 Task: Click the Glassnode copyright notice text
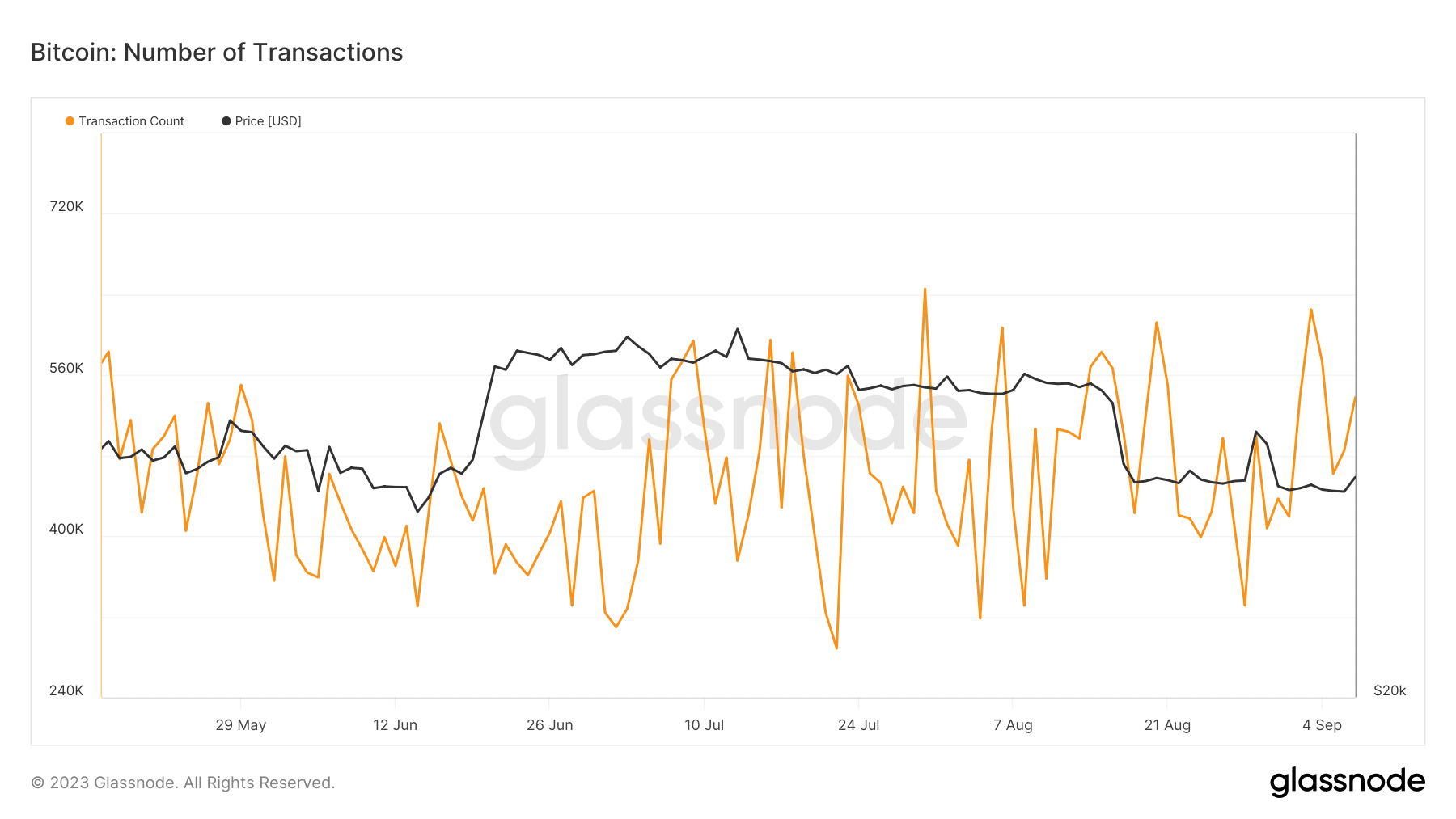pos(183,783)
